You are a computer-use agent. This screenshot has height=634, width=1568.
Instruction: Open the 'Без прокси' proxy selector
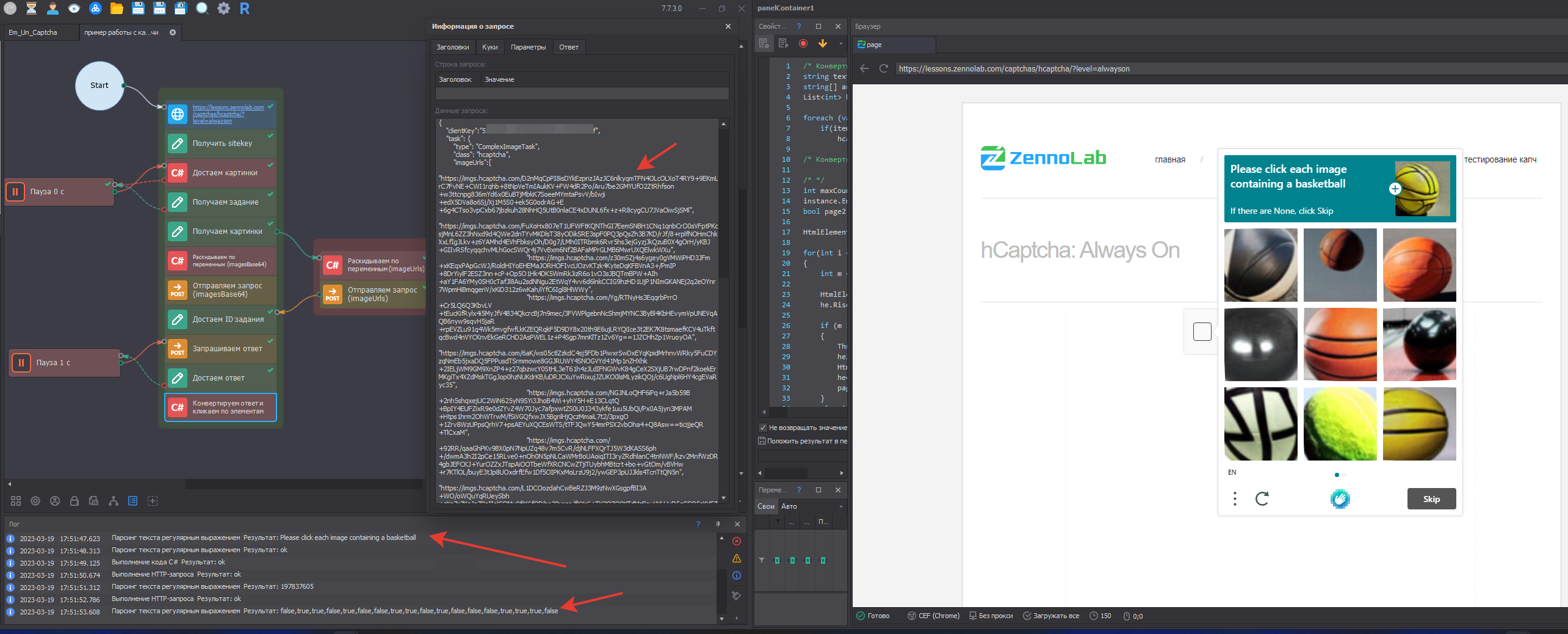(991, 616)
